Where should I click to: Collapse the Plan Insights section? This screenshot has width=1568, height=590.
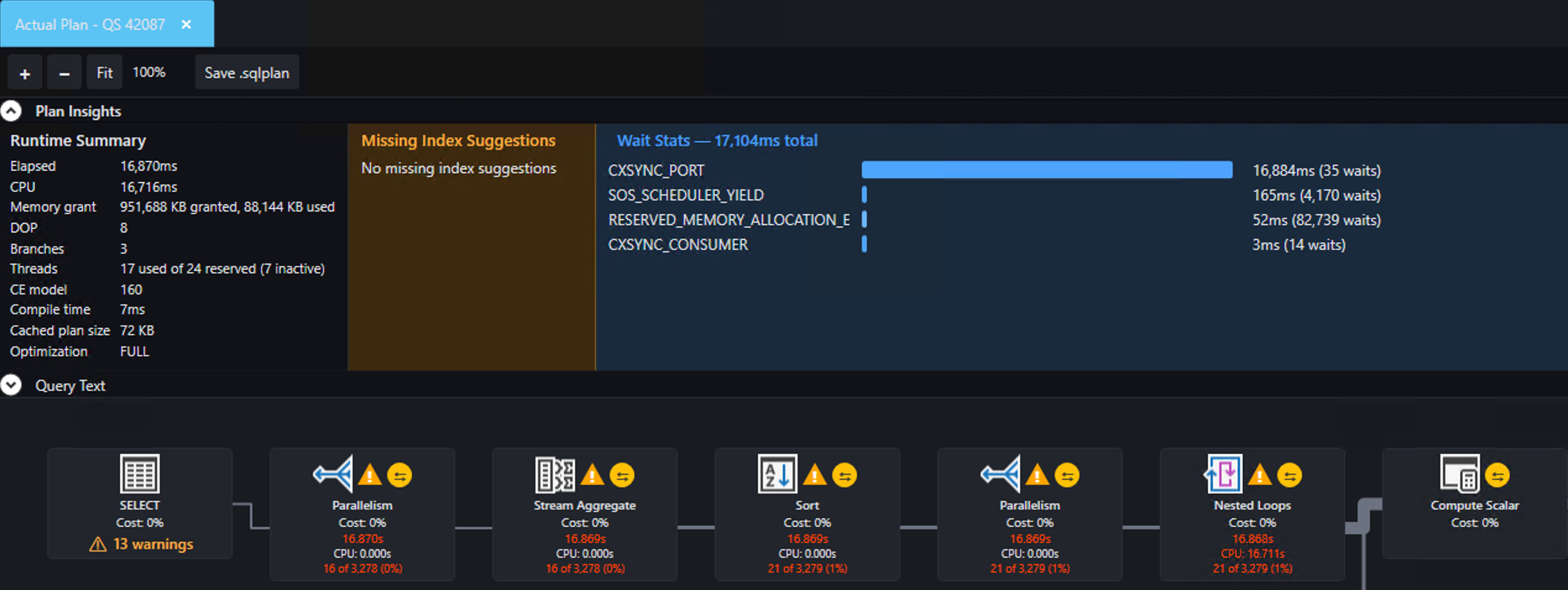[11, 111]
